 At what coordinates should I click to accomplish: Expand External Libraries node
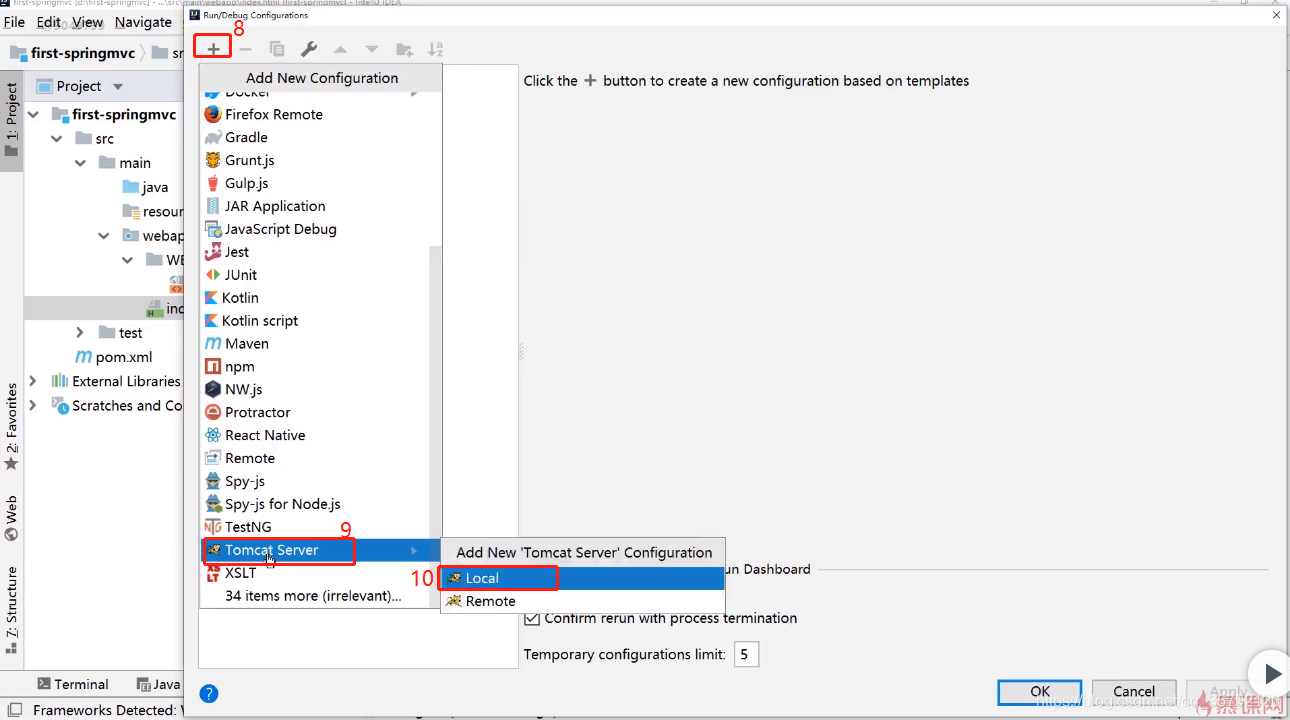pos(33,381)
